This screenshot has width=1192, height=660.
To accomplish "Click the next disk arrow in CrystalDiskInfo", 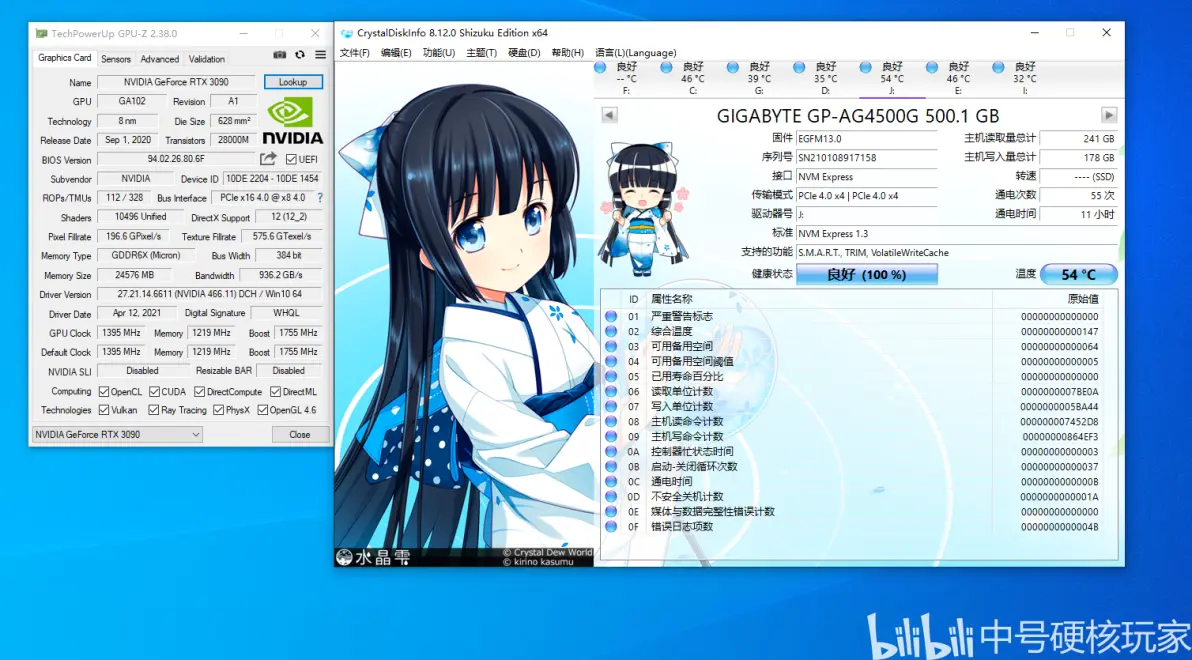I will tap(1109, 115).
